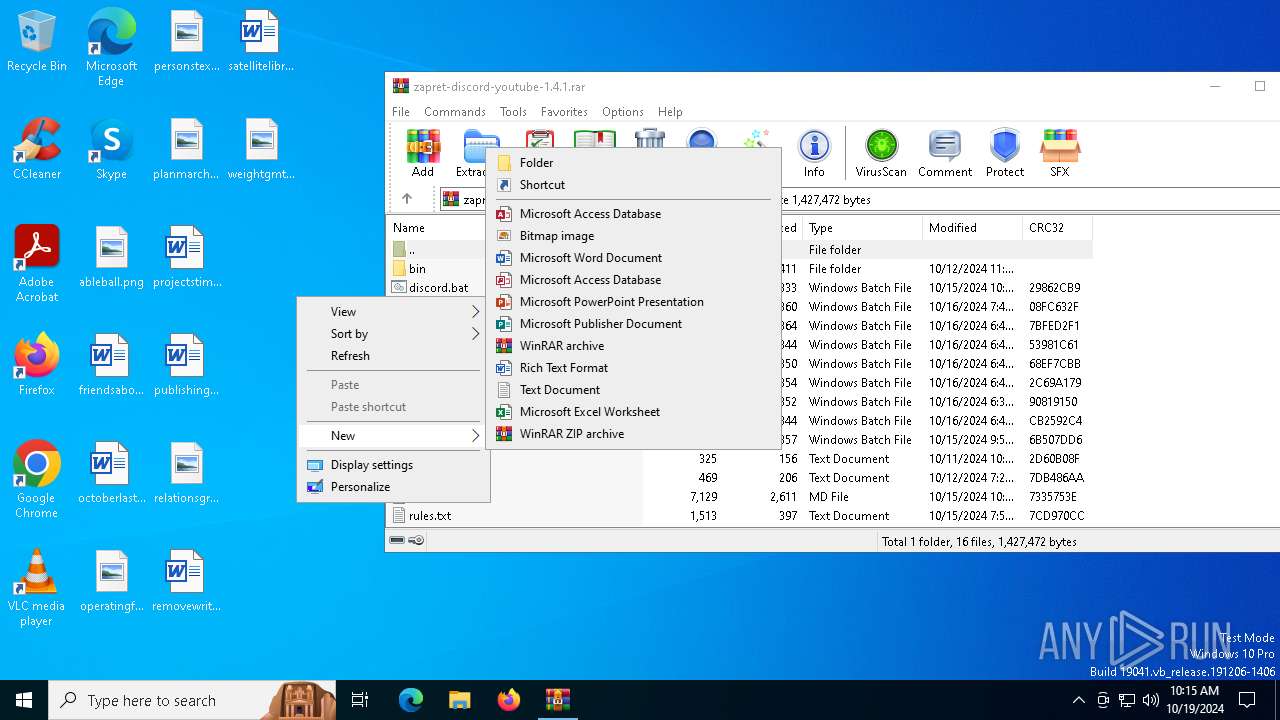This screenshot has height=720, width=1280.
Task: Open the ableball.png desktop file
Action: (111, 257)
